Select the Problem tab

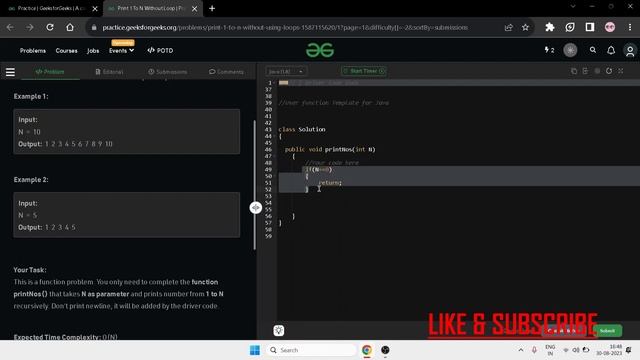(50, 72)
